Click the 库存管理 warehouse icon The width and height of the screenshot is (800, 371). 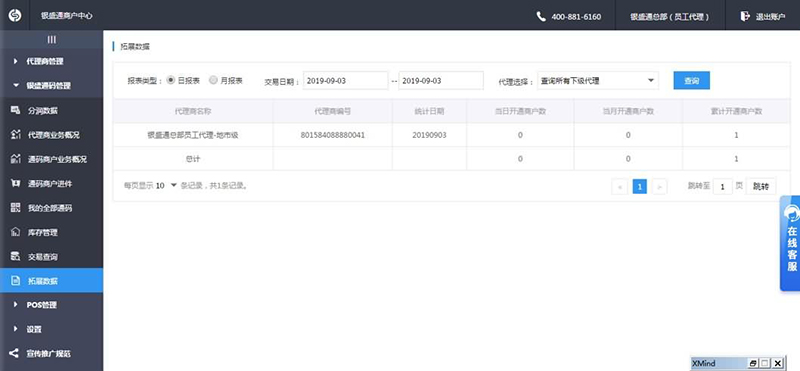click(15, 232)
